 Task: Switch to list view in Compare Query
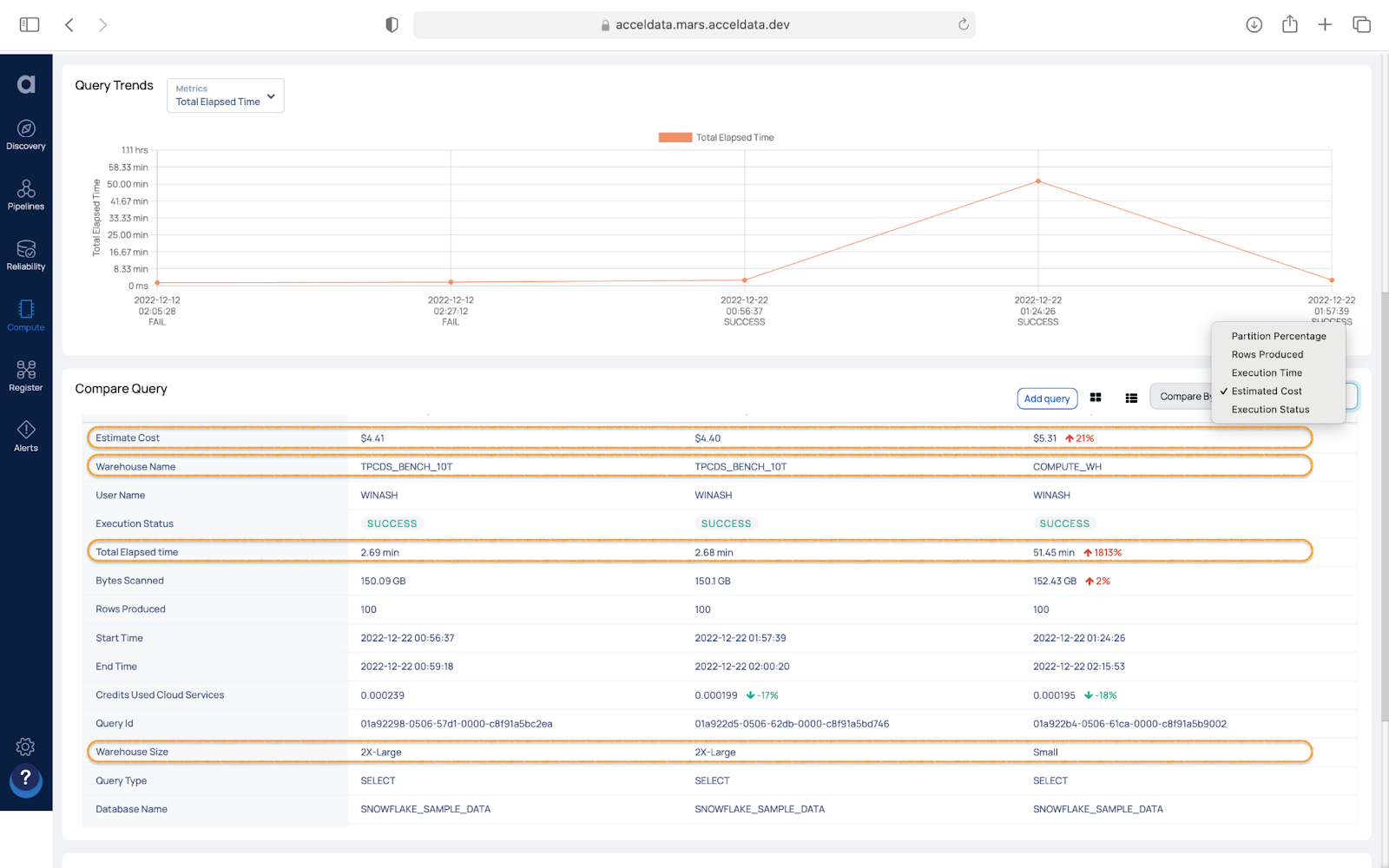tap(1130, 398)
